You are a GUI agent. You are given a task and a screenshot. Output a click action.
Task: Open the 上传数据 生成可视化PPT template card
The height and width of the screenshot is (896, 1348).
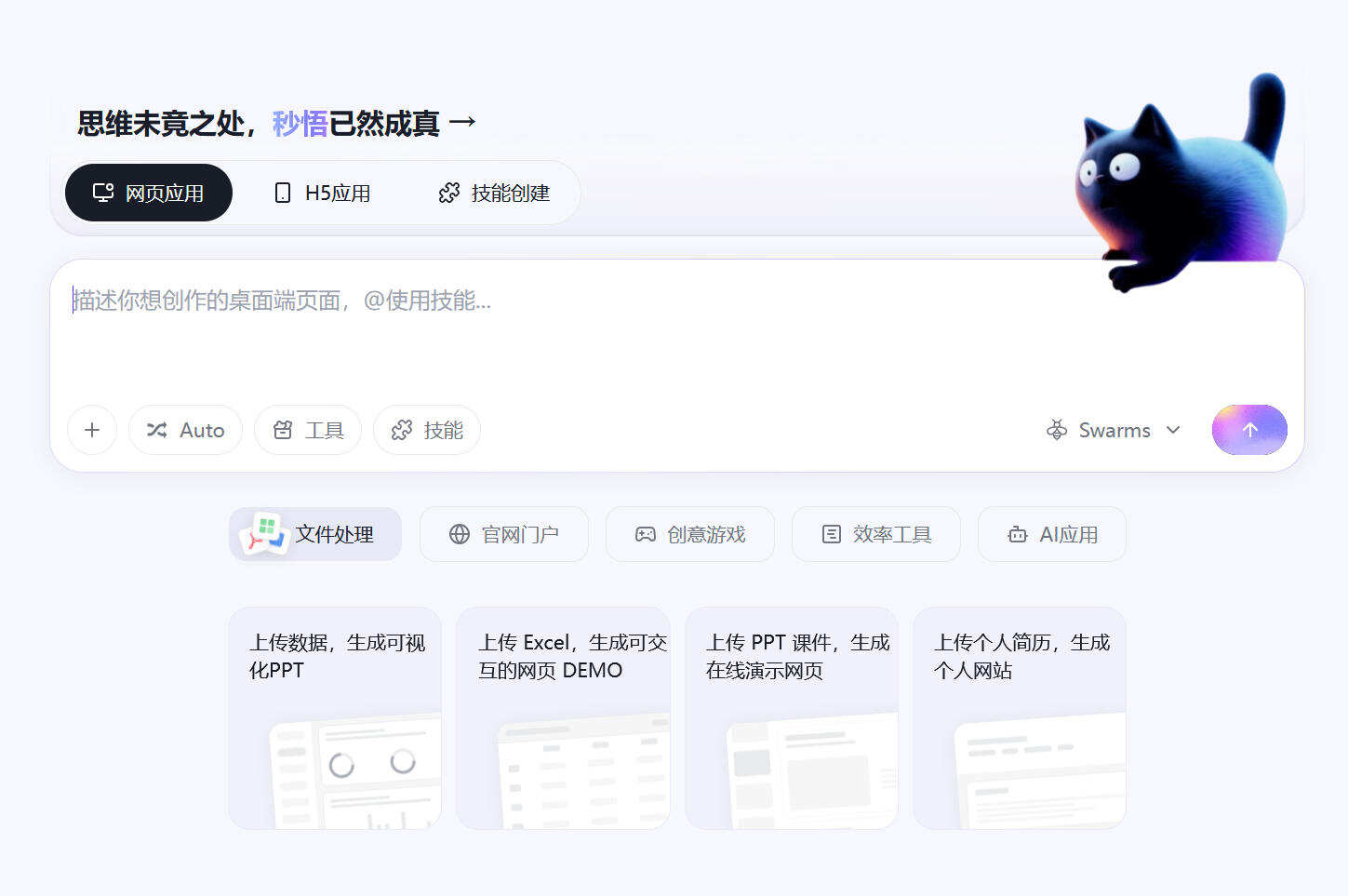coord(335,717)
